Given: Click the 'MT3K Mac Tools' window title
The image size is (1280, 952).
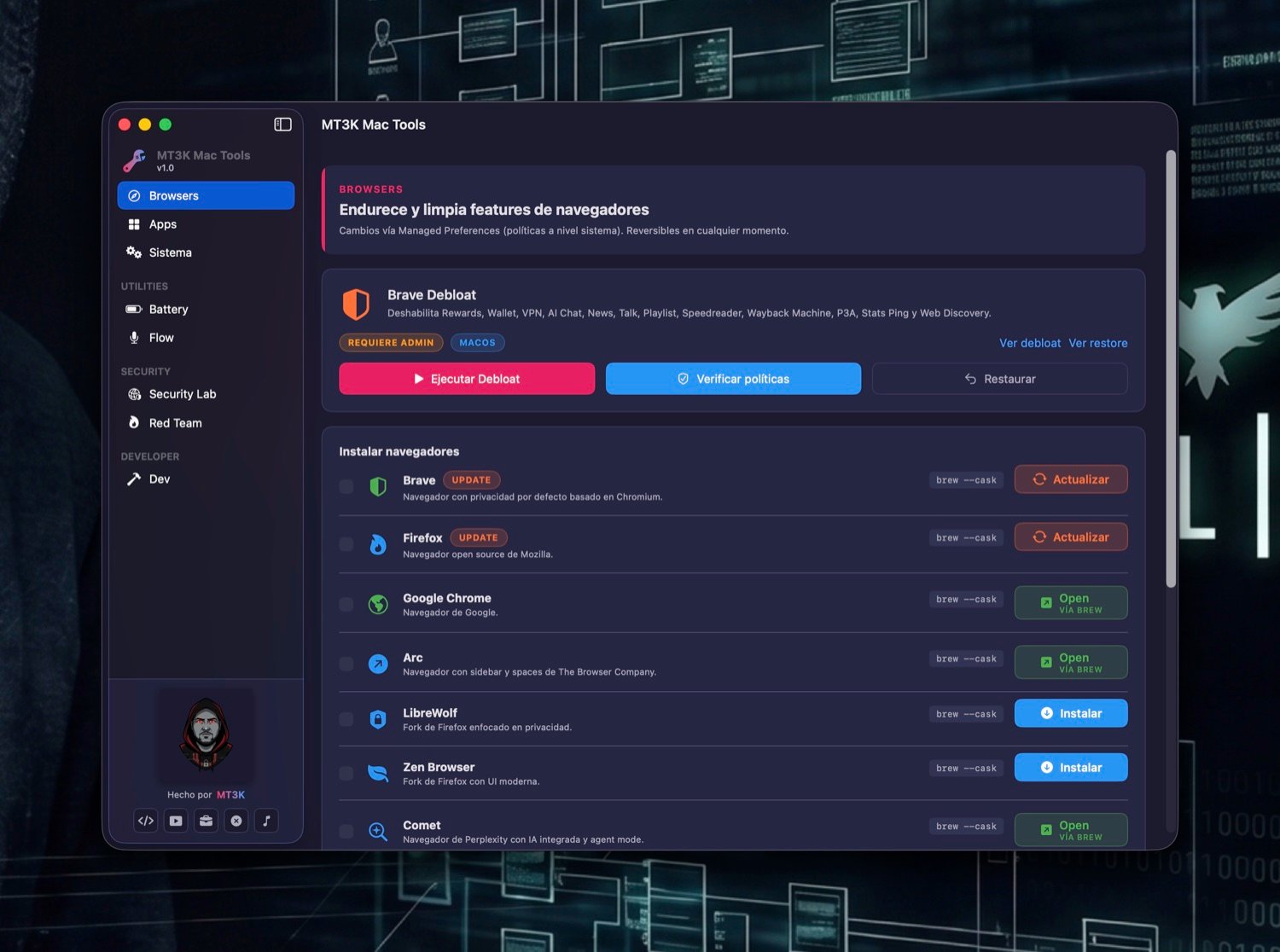Looking at the screenshot, I should click(374, 125).
